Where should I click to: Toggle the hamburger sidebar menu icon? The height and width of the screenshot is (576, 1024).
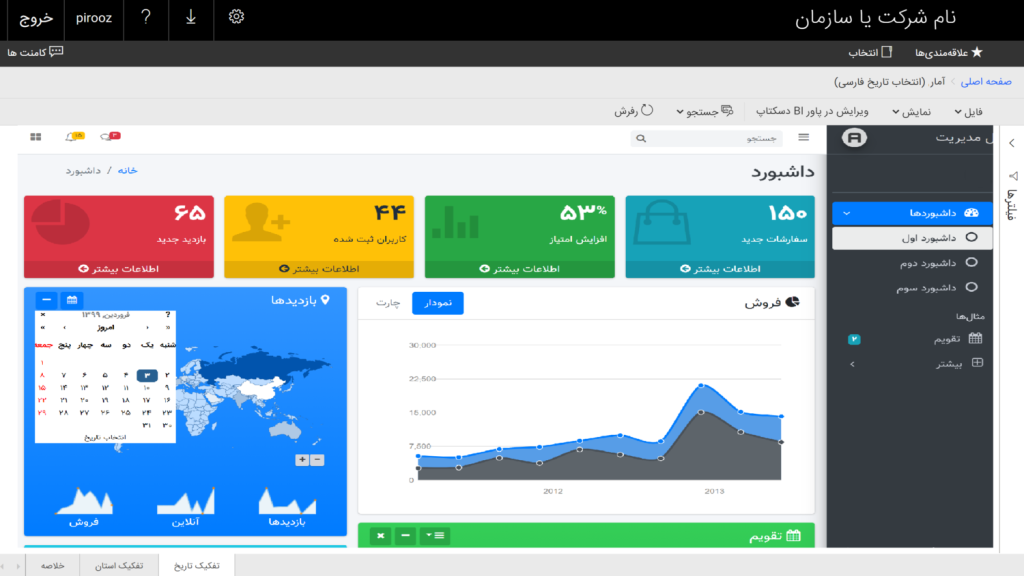803,137
